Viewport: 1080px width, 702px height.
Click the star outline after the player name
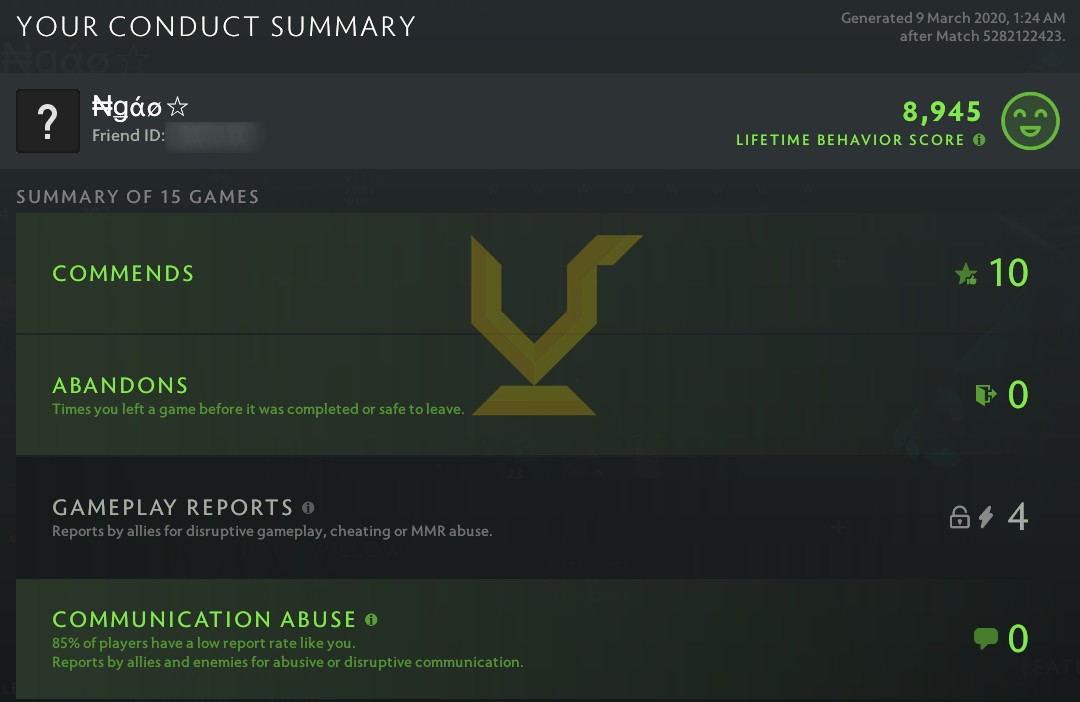tap(178, 107)
